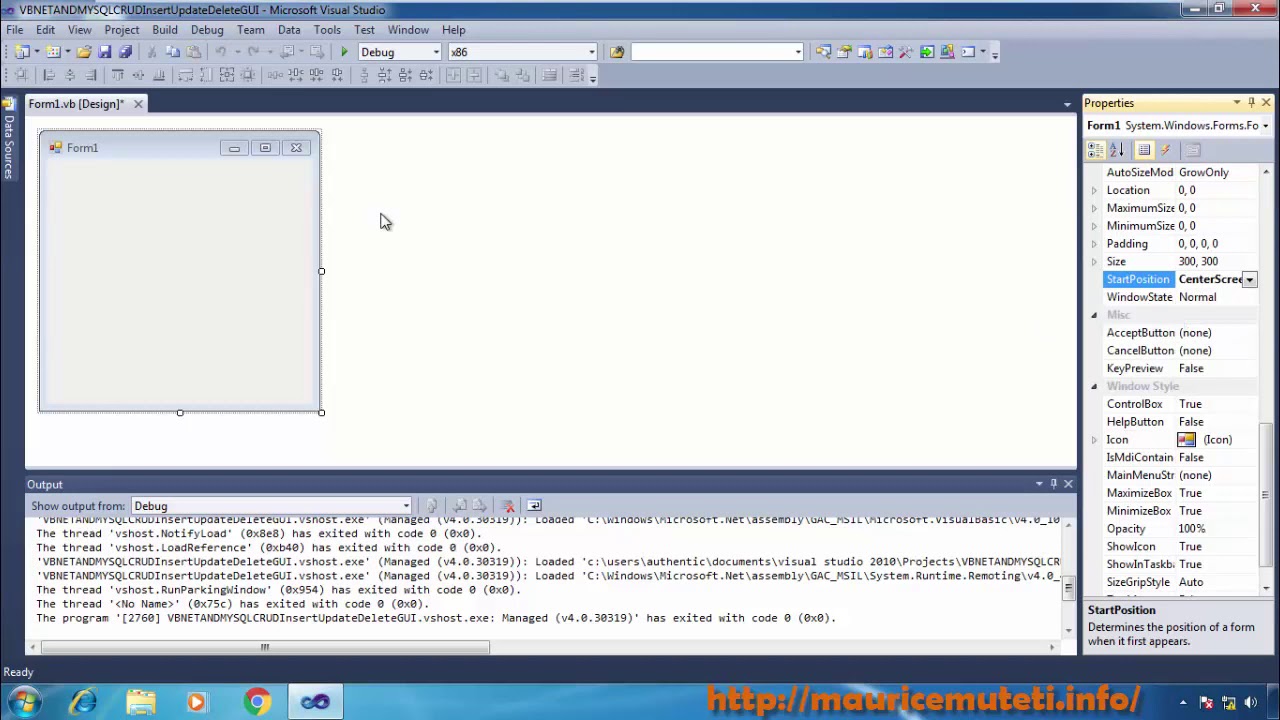This screenshot has height=720, width=1280.
Task: Launch Internet Explorer from the taskbar
Action: click(83, 702)
